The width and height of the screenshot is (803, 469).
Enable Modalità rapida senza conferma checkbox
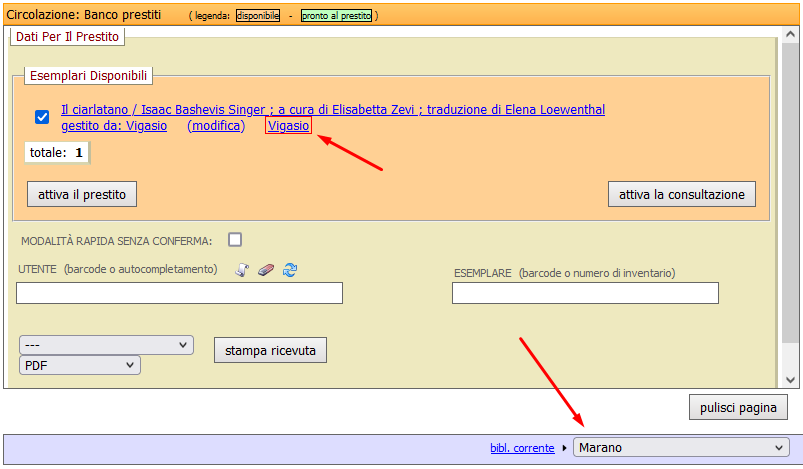coord(235,240)
